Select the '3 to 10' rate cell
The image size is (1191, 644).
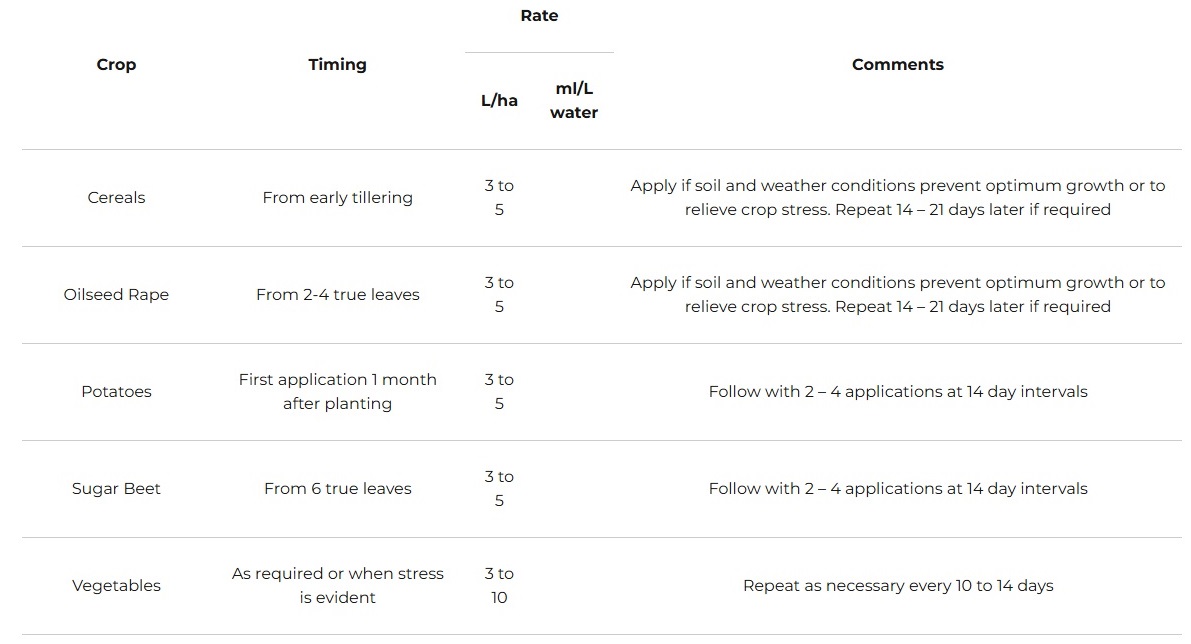[499, 586]
